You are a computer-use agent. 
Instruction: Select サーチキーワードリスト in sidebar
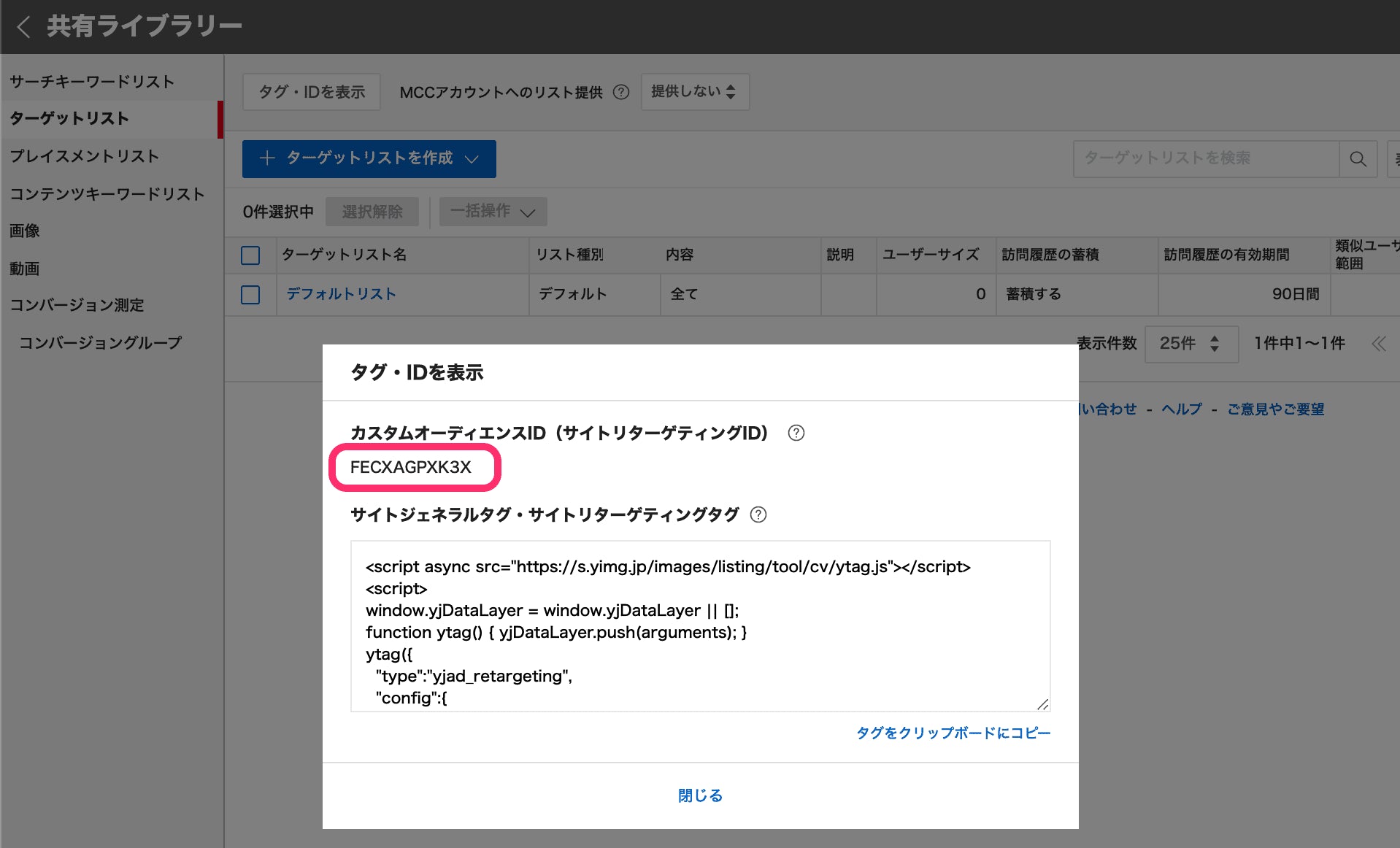[x=92, y=82]
